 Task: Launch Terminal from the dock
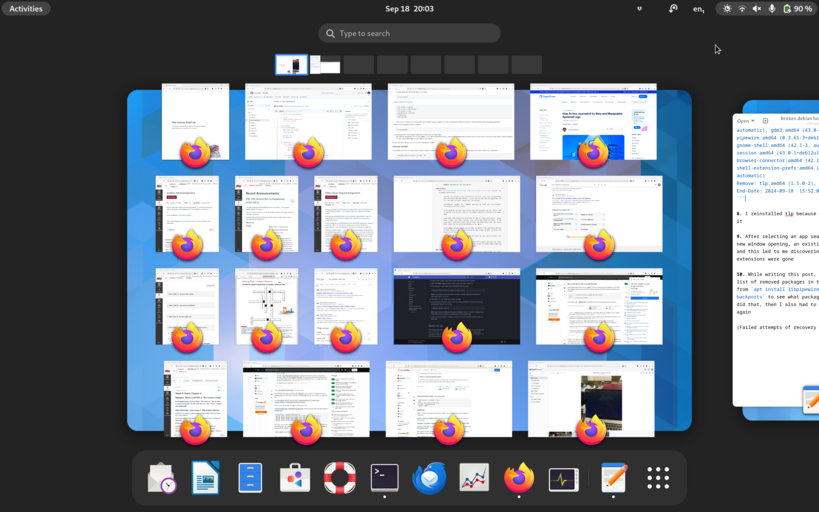(x=385, y=478)
